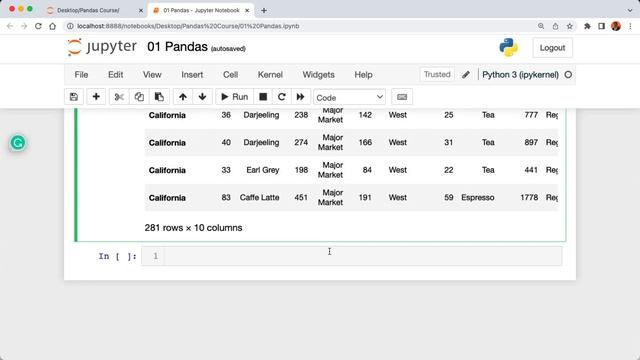Click the kernel idle circle indicator
Screen dimensions: 640x360
tap(568, 75)
